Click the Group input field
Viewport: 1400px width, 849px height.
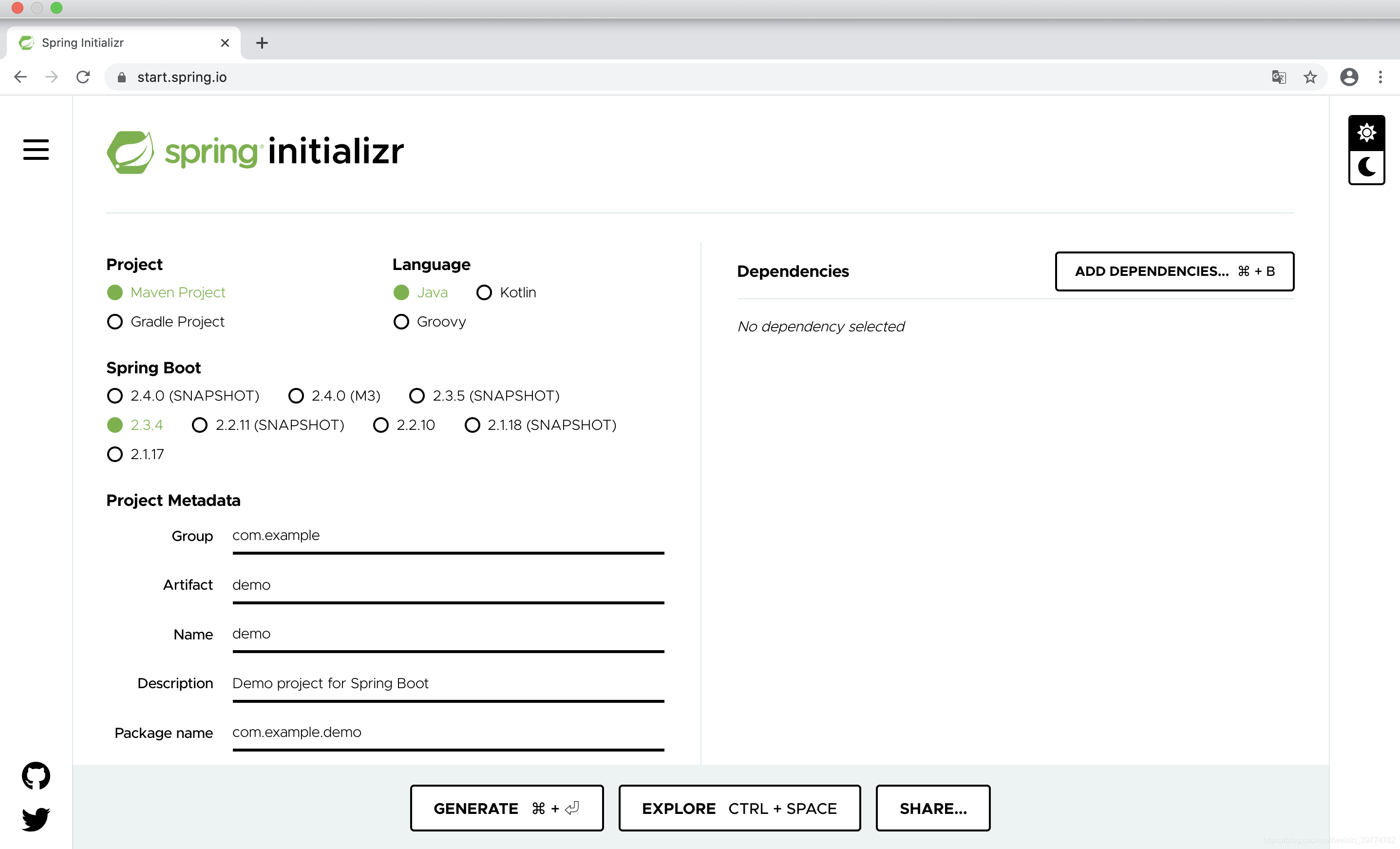[448, 536]
